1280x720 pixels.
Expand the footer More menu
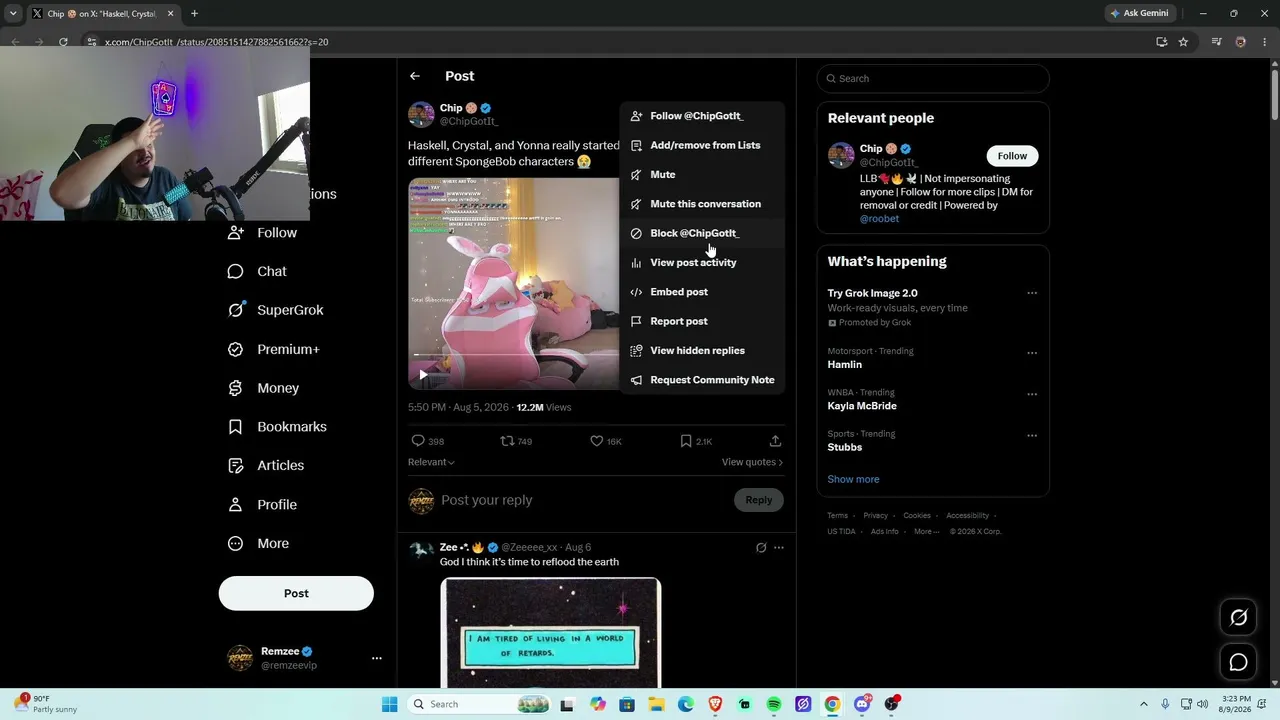(926, 532)
